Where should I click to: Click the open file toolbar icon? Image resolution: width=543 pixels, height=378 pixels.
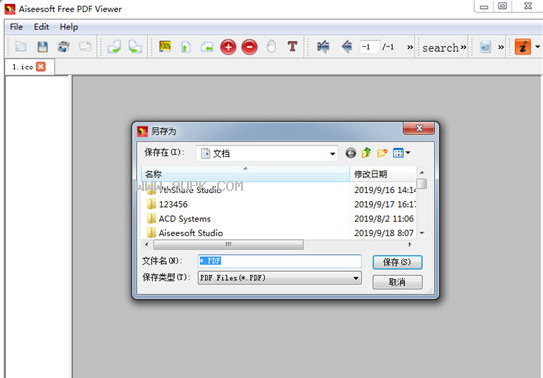[20, 46]
